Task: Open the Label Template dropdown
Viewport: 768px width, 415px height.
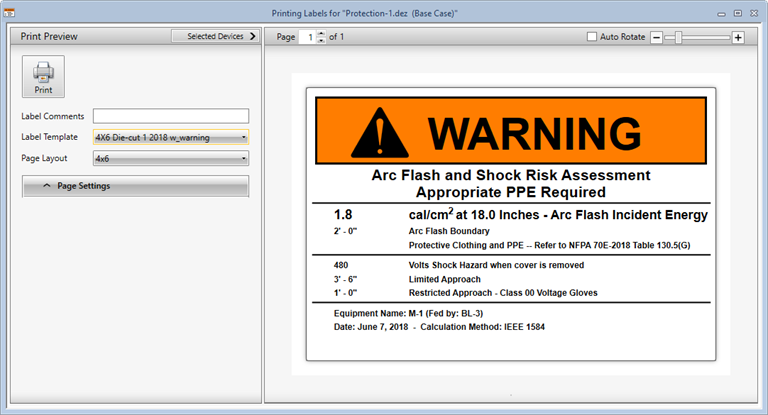Action: click(170, 137)
